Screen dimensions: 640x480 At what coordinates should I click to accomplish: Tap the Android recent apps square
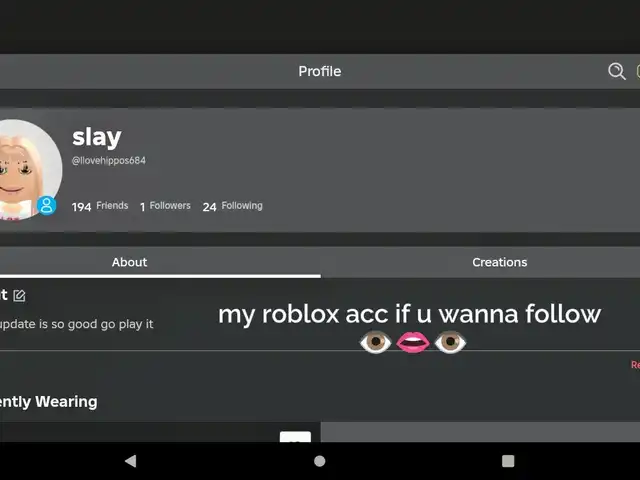pos(508,461)
